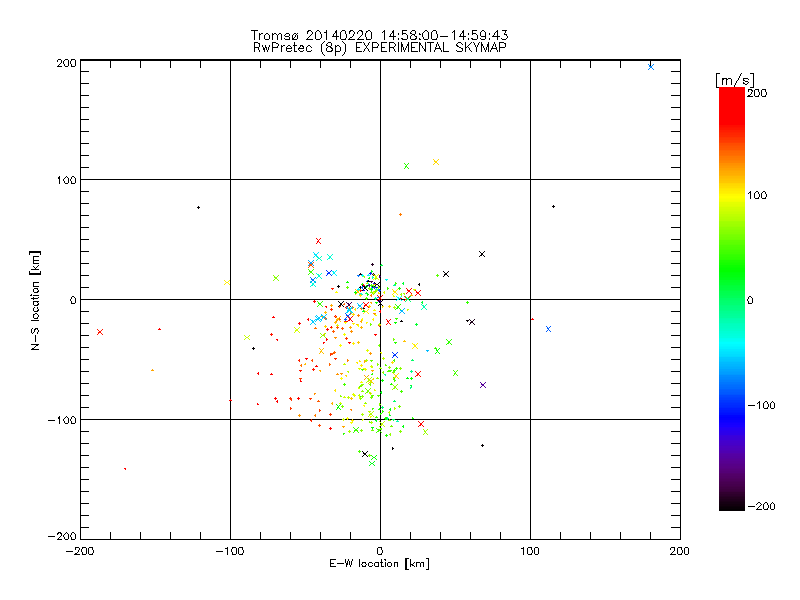Click the plot title showing Tromsø date
This screenshot has width=800, height=600.
(x=380, y=35)
